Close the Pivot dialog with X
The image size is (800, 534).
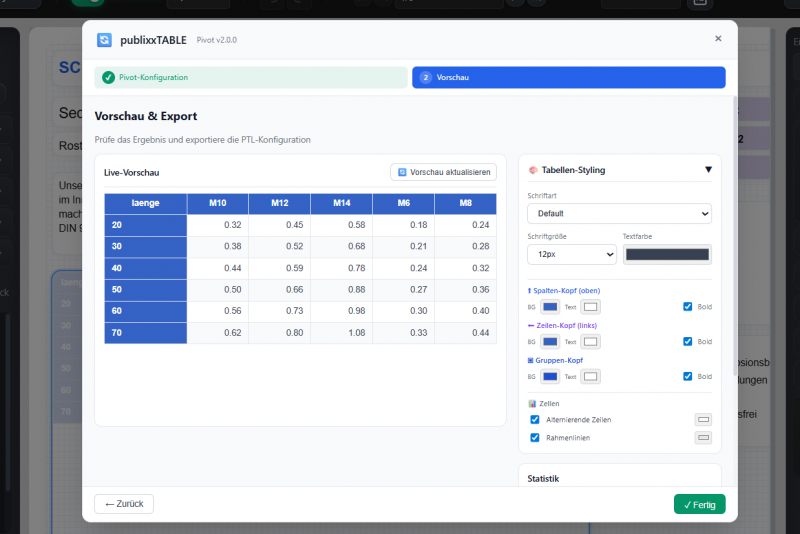click(x=717, y=39)
